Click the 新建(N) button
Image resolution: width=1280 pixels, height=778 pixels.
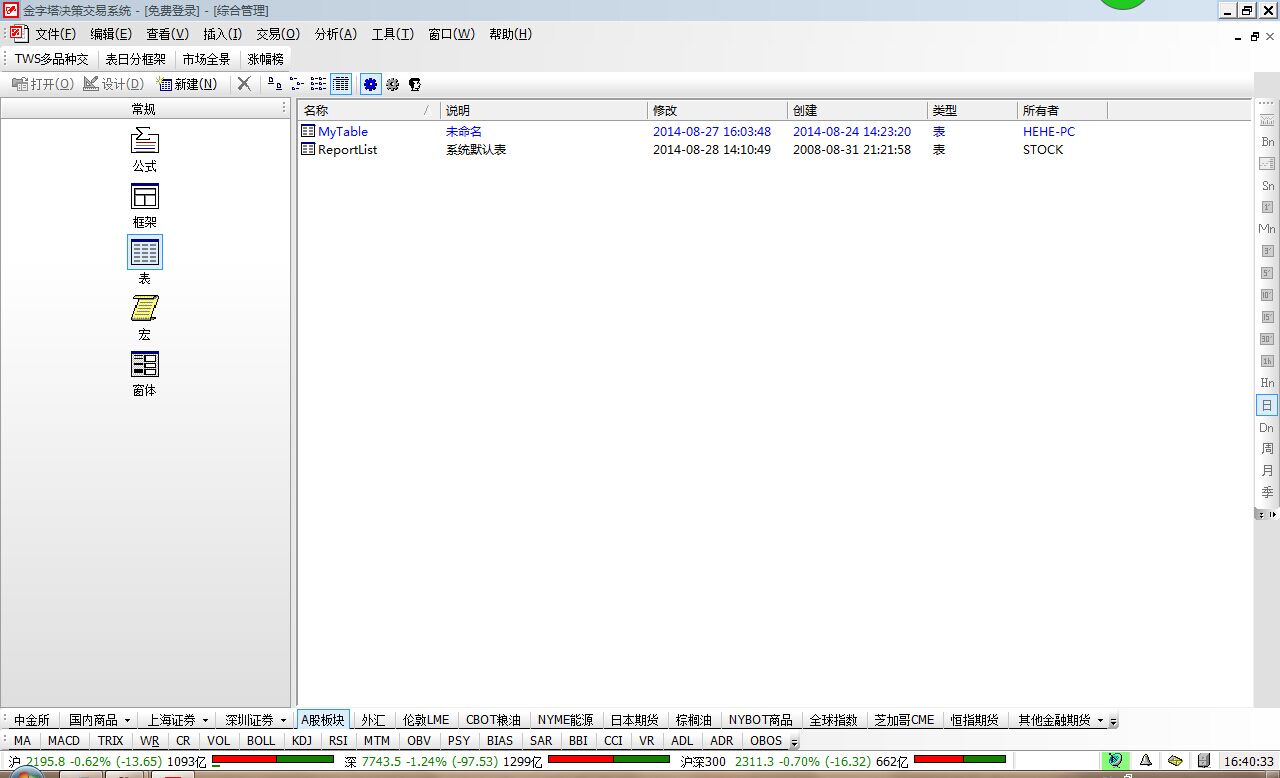click(187, 84)
